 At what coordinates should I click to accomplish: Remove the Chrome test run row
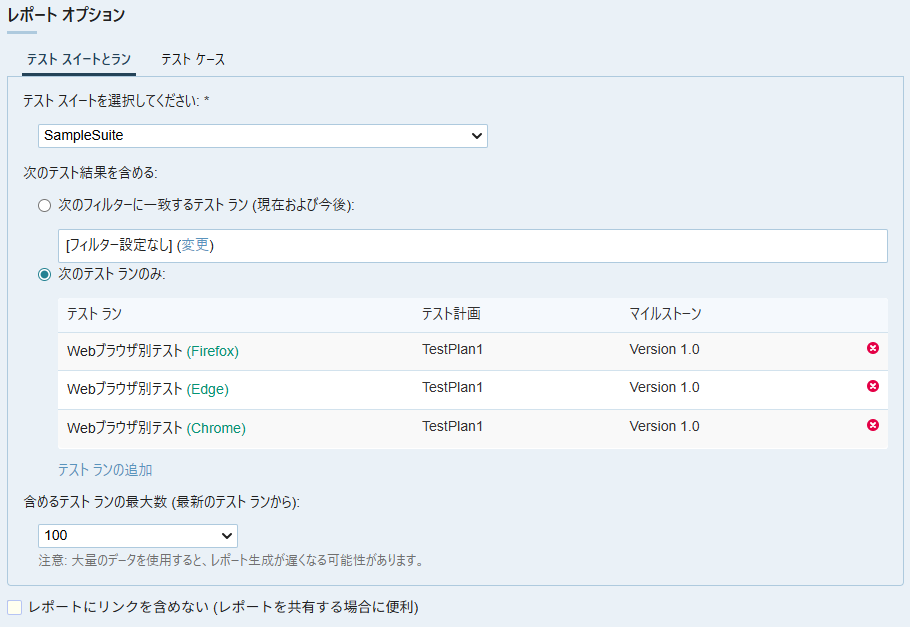click(x=872, y=425)
